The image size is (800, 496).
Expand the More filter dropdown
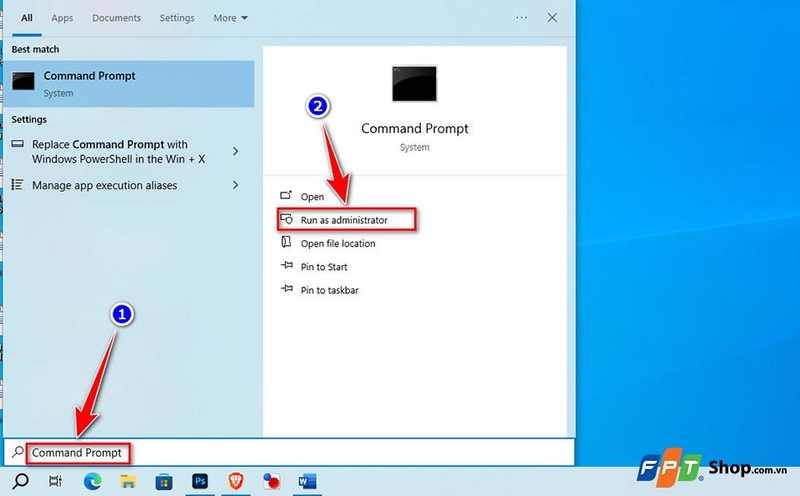tap(230, 18)
